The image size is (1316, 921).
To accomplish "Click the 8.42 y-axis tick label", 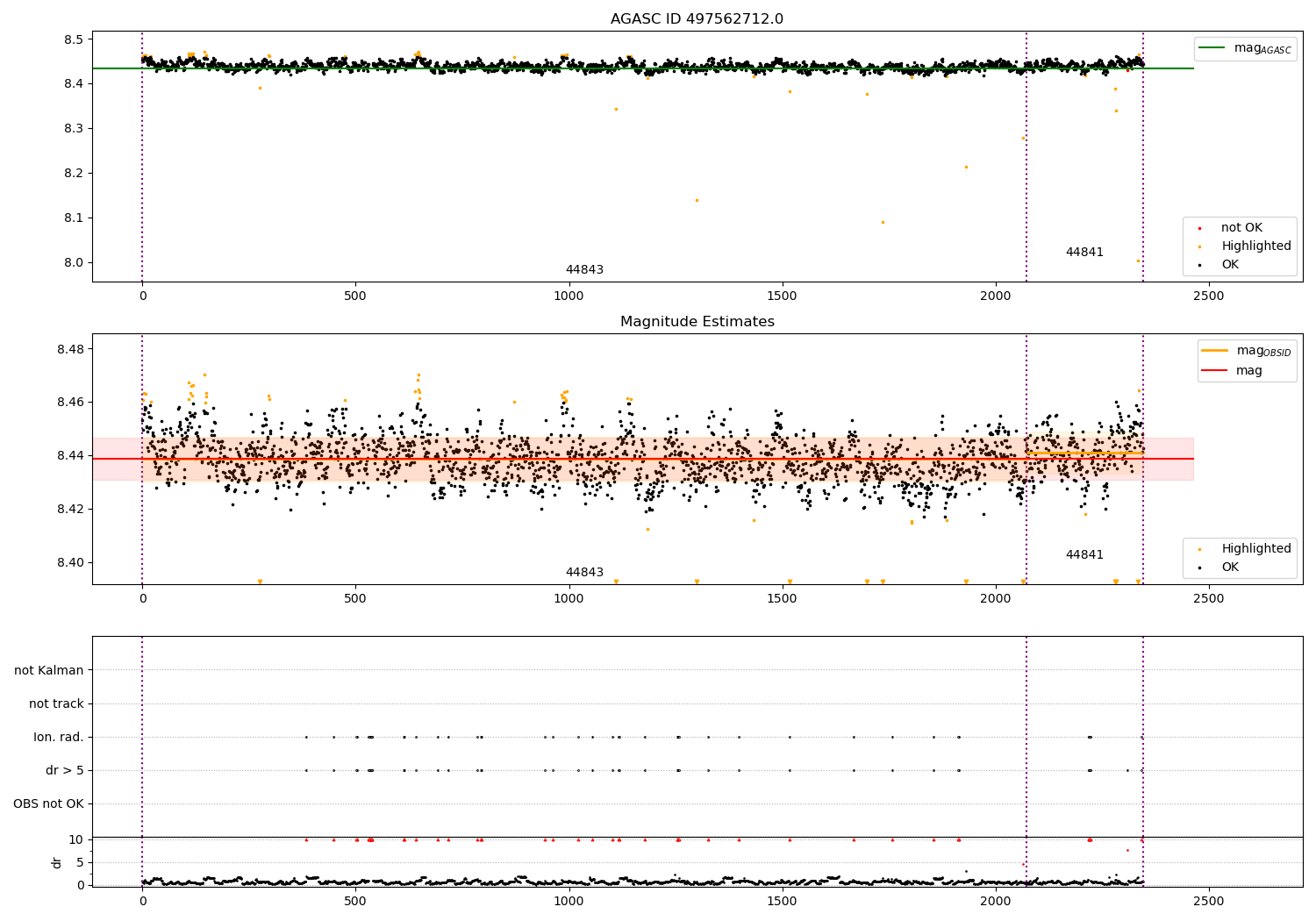I will [x=70, y=510].
